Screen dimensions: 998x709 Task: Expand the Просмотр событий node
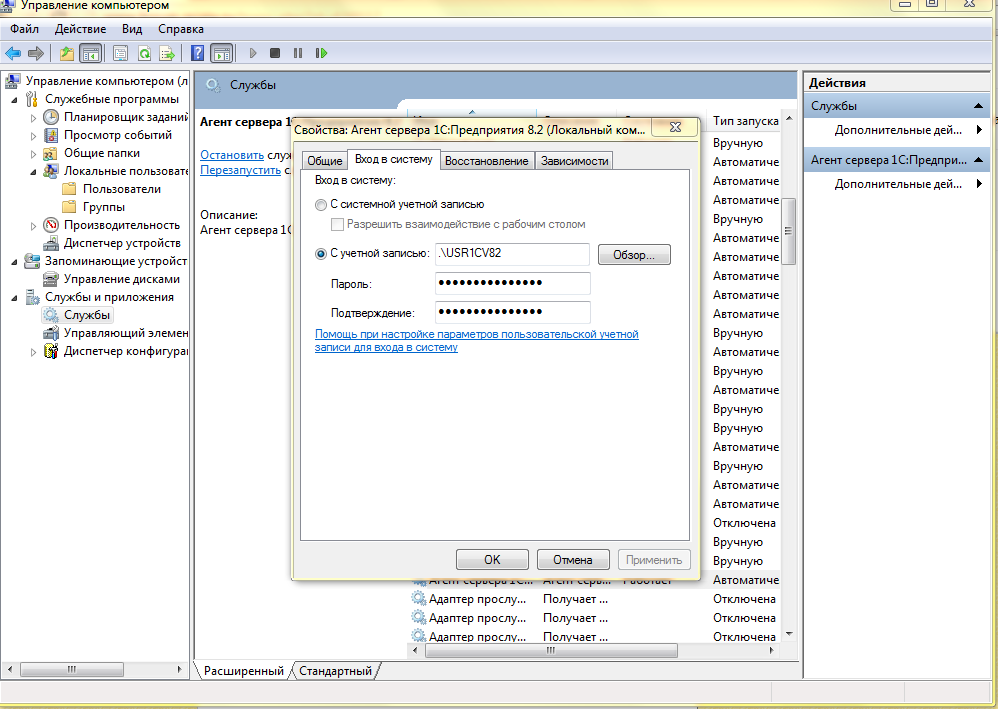click(33, 136)
